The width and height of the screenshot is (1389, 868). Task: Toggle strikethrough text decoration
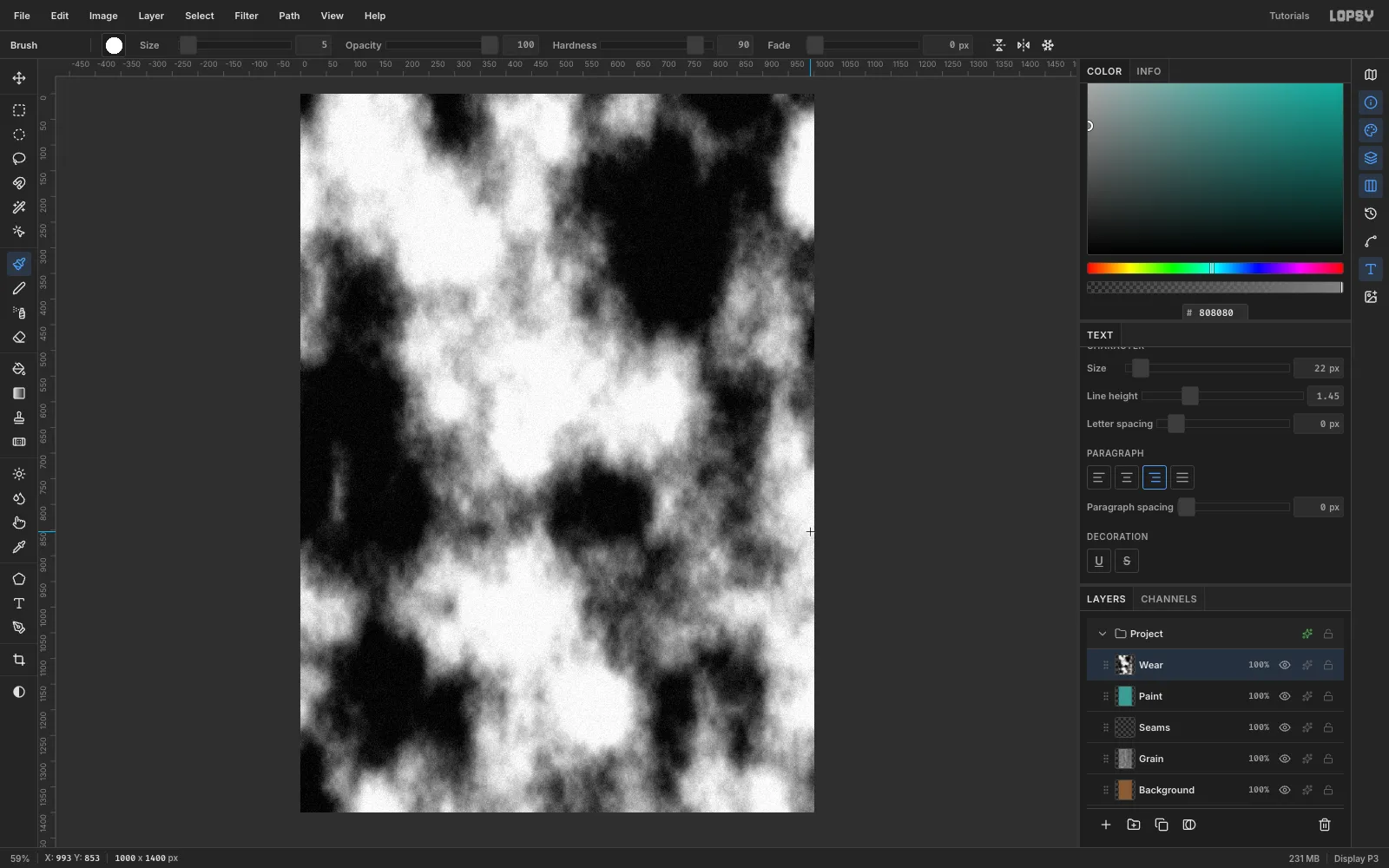click(x=1127, y=561)
